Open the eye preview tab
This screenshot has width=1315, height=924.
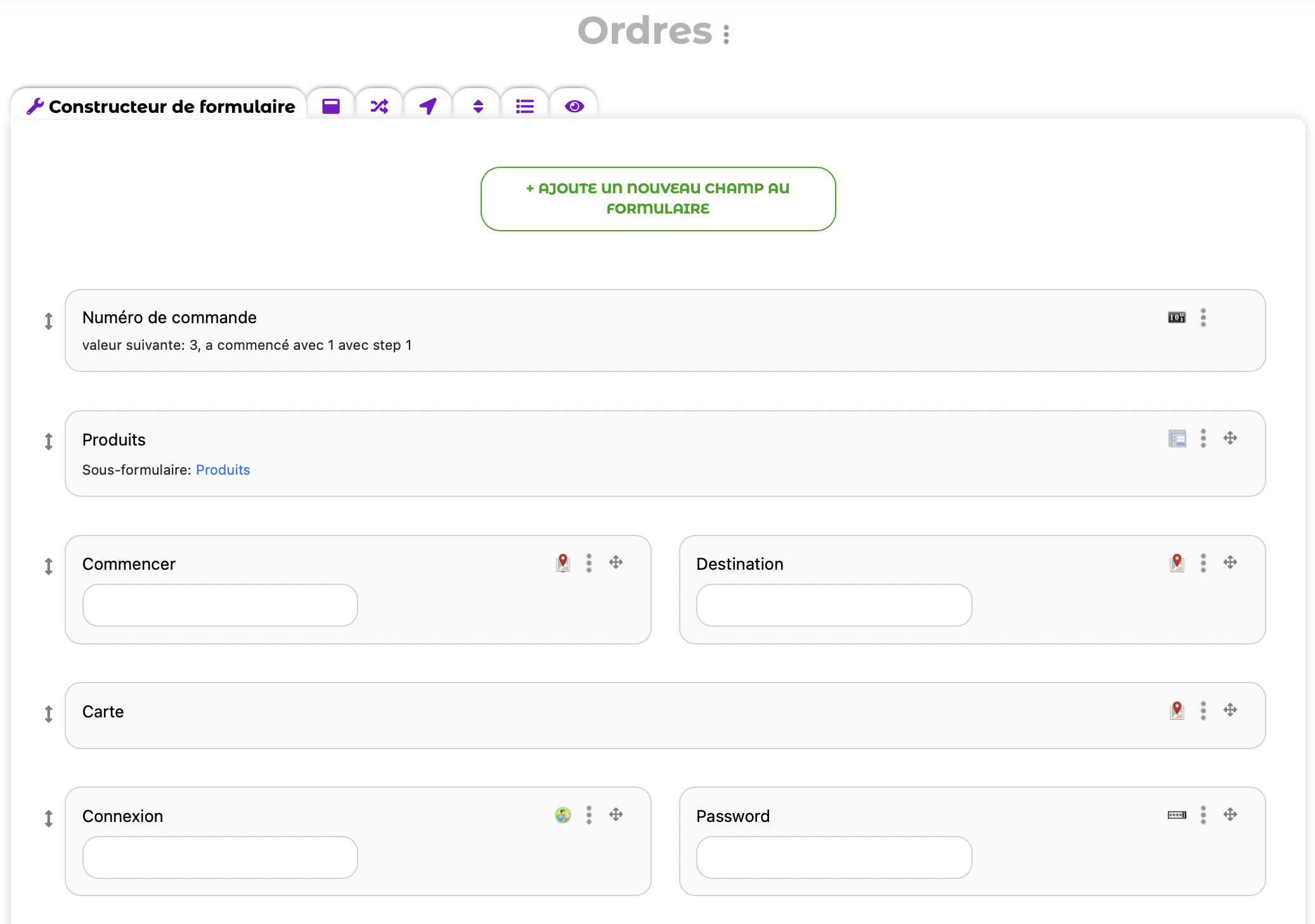(574, 106)
